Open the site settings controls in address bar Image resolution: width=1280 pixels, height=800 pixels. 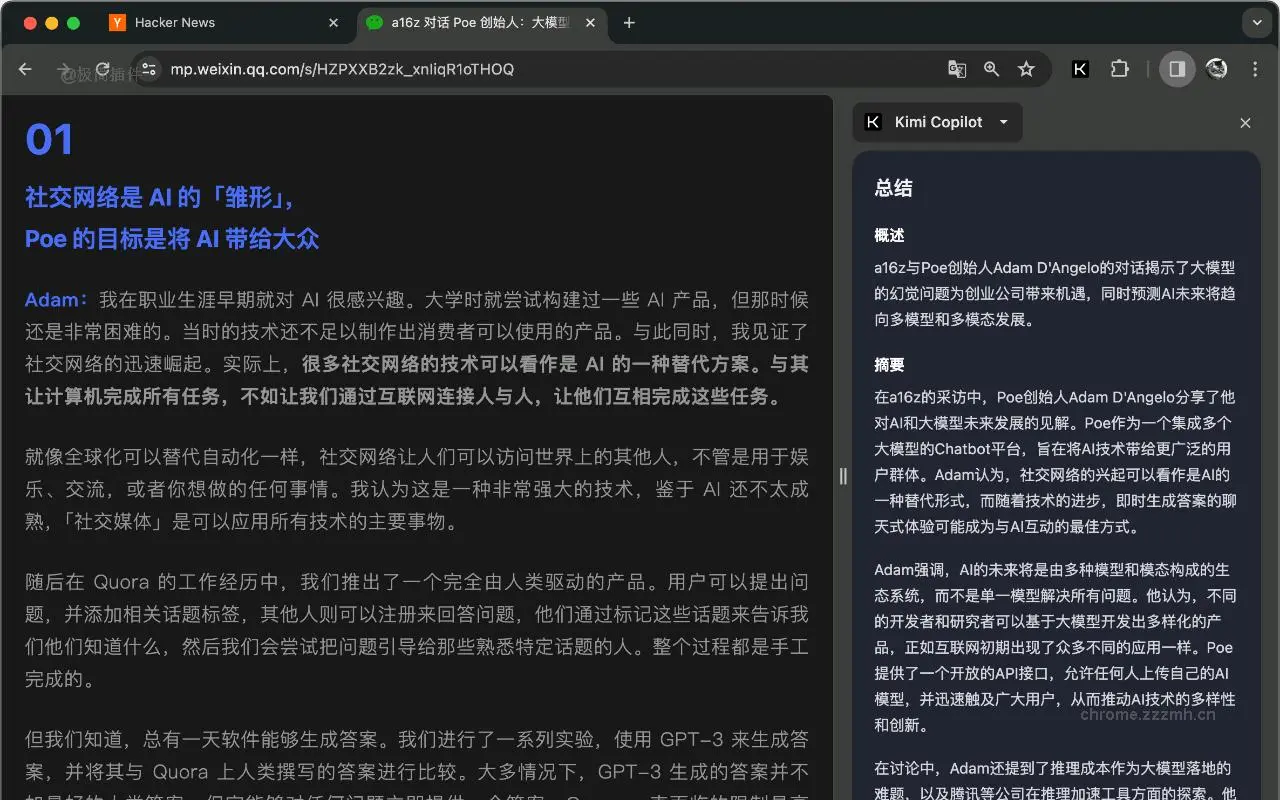[x=148, y=69]
